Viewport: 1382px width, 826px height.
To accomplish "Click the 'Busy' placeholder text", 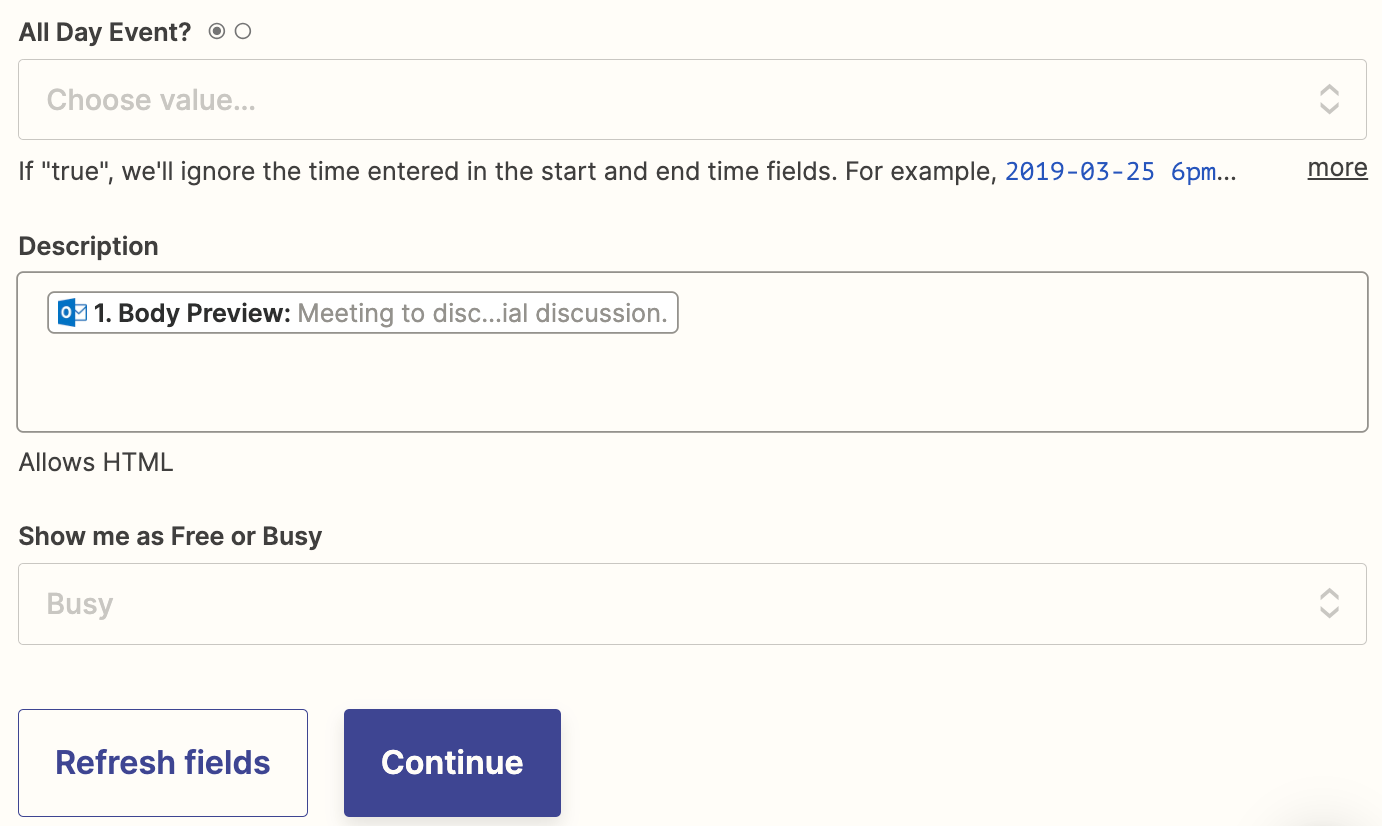I will pos(80,604).
